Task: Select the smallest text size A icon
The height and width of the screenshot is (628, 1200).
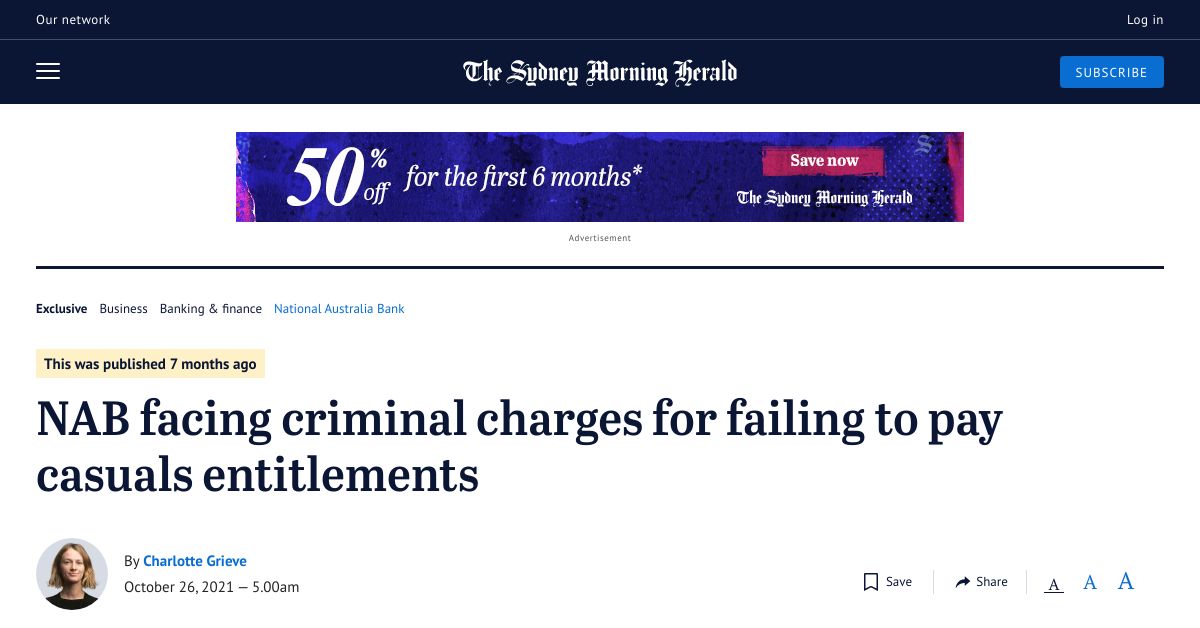Action: [x=1053, y=582]
